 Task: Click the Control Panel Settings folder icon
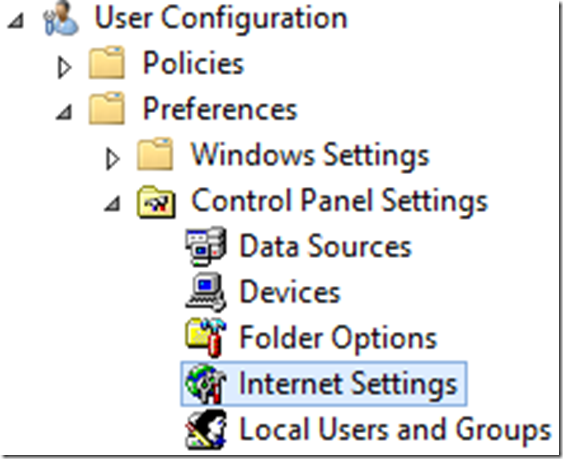pyautogui.click(x=156, y=201)
